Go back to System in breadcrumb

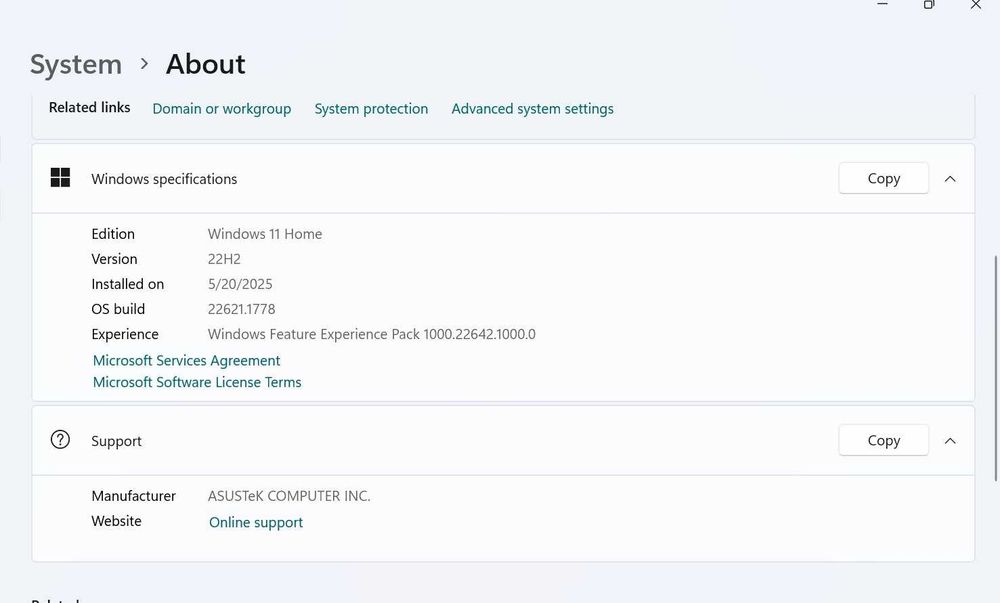point(76,64)
